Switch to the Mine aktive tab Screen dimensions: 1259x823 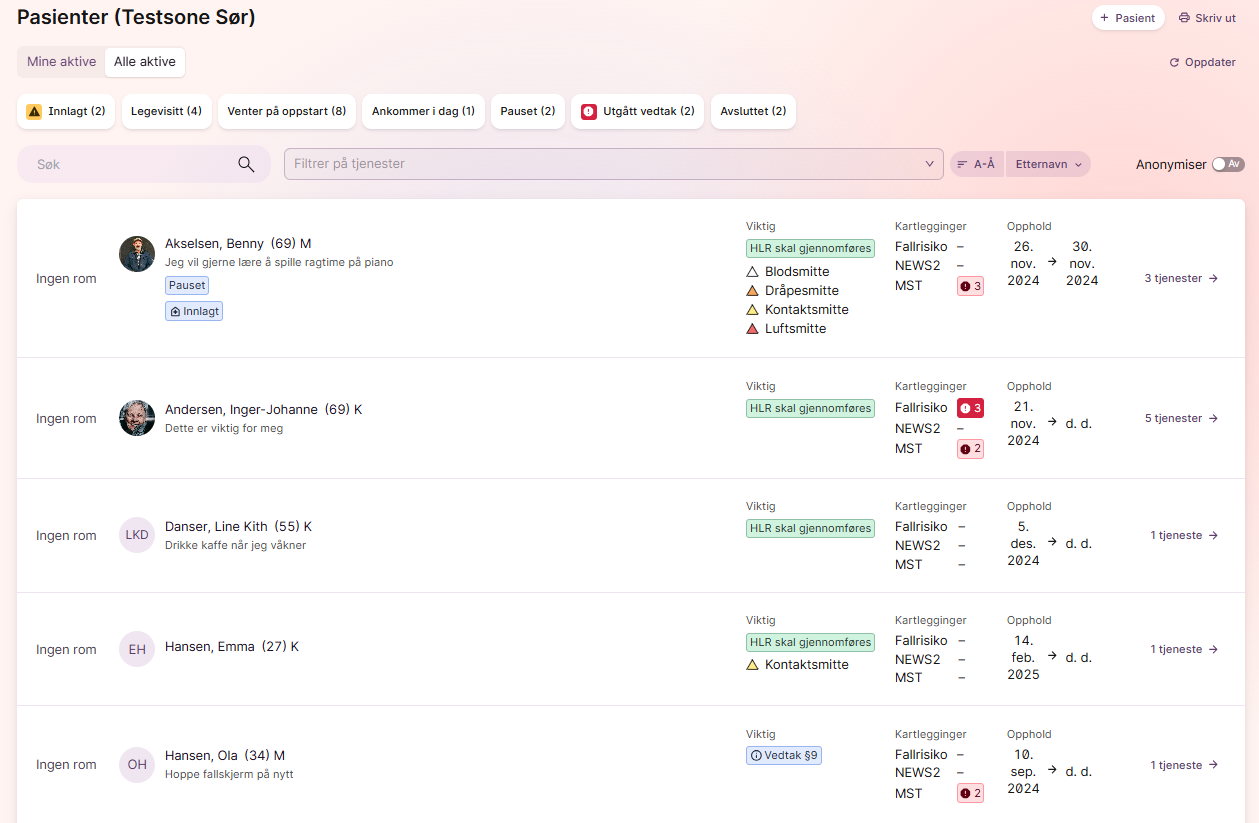62,62
